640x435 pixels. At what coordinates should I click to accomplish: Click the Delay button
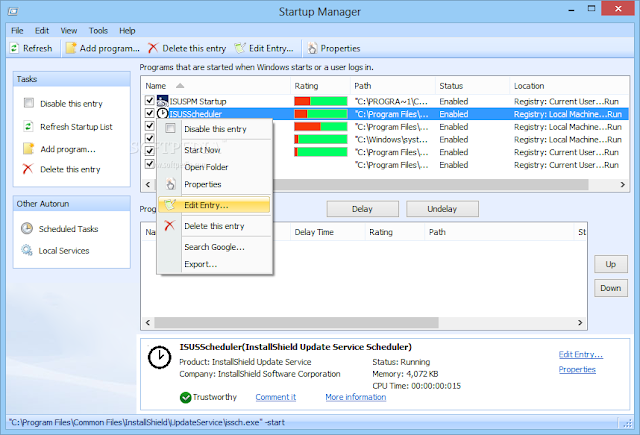click(x=362, y=209)
